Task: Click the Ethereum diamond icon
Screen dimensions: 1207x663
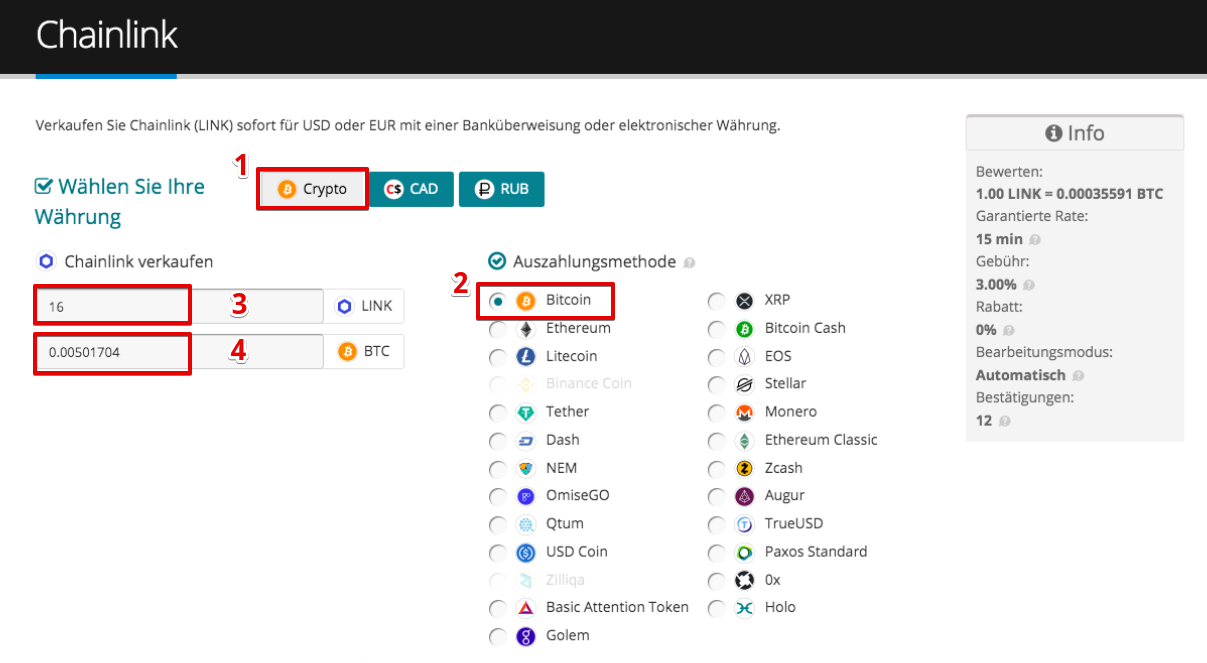Action: 526,328
